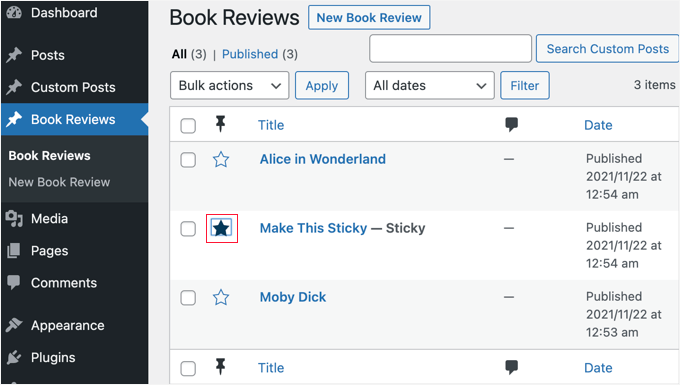The height and width of the screenshot is (385, 680).
Task: Open Posts in the sidebar menu
Action: pos(48,55)
